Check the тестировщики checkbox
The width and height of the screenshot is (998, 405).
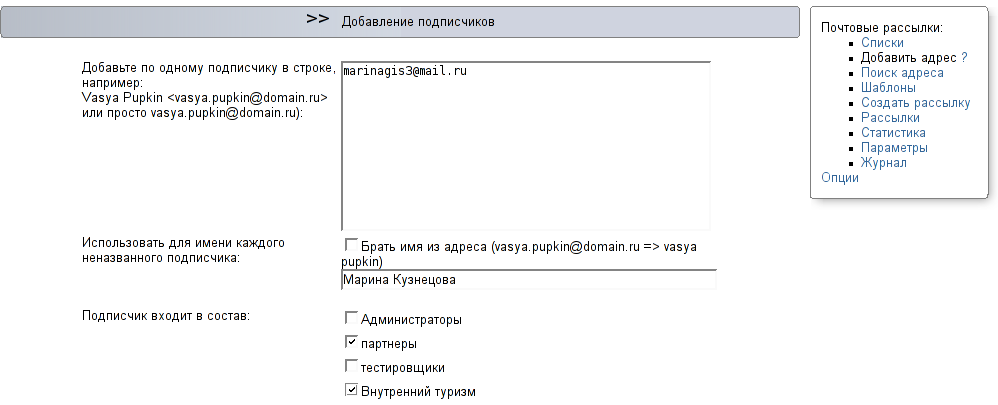(351, 366)
